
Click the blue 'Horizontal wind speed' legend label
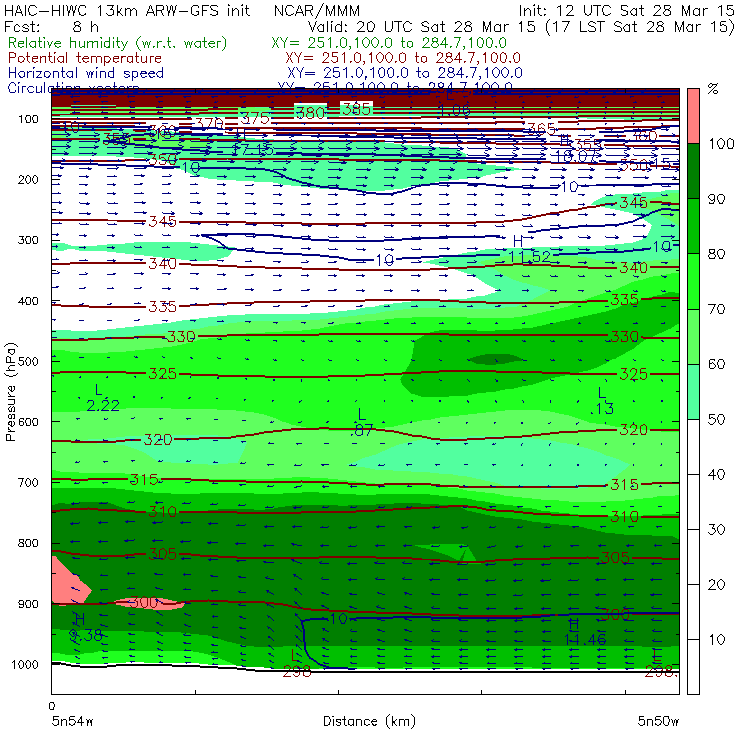click(x=85, y=73)
